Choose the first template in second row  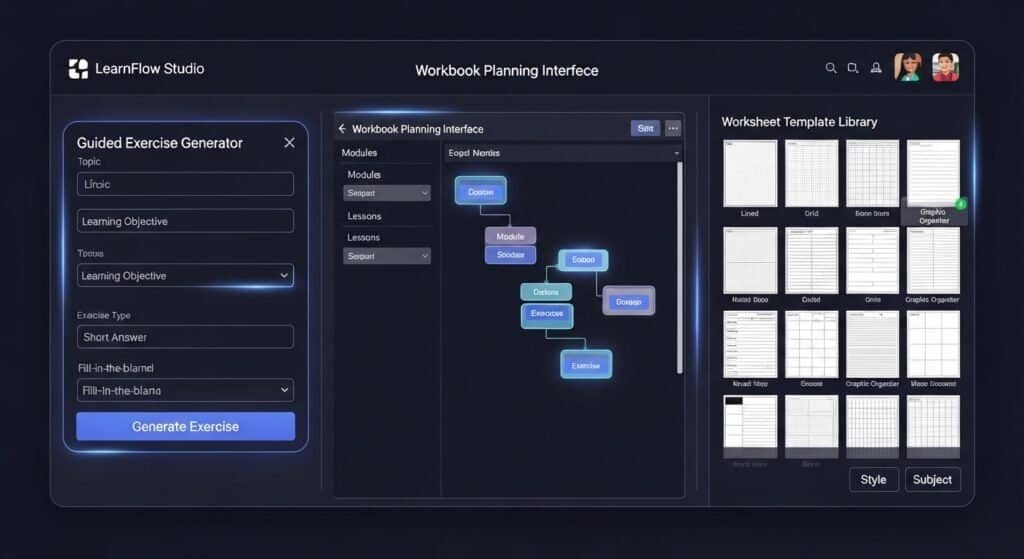(x=750, y=261)
